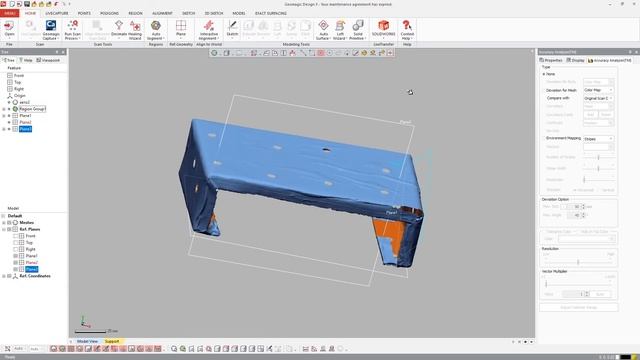Image resolution: width=640 pixels, height=360 pixels.
Task: Select Plane1 in the feature tree
Action: click(25, 116)
